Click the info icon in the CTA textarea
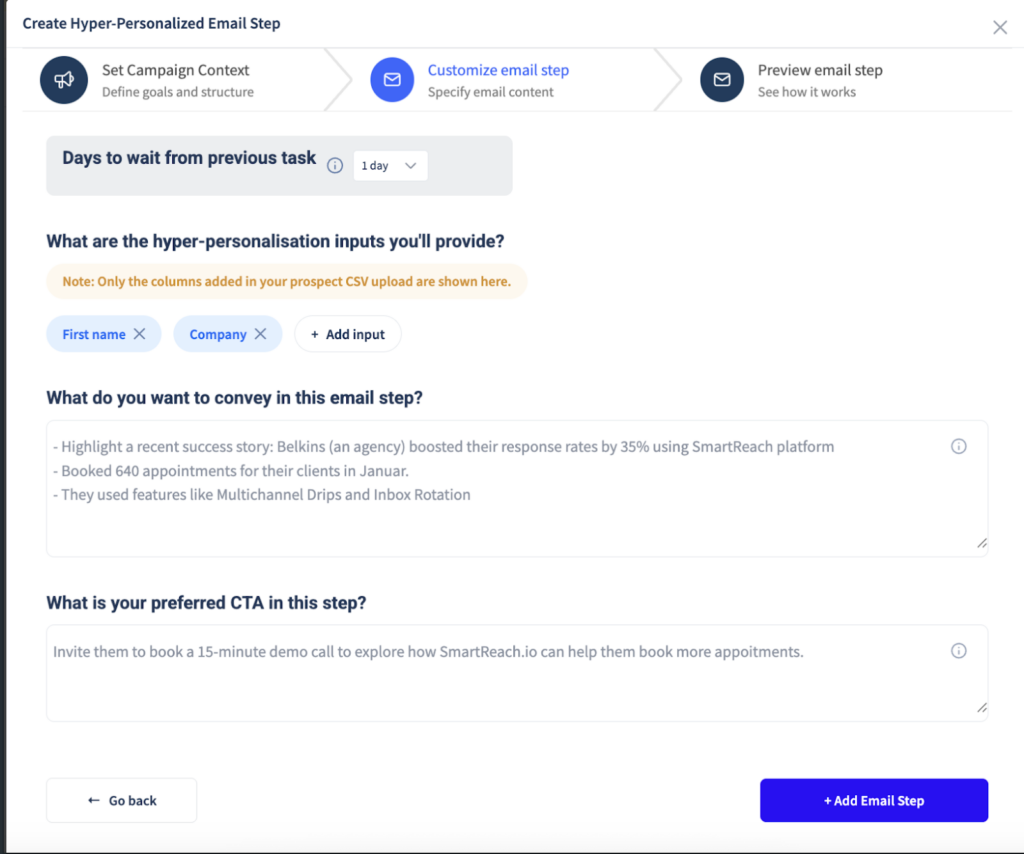Viewport: 1024px width, 854px height. [959, 650]
